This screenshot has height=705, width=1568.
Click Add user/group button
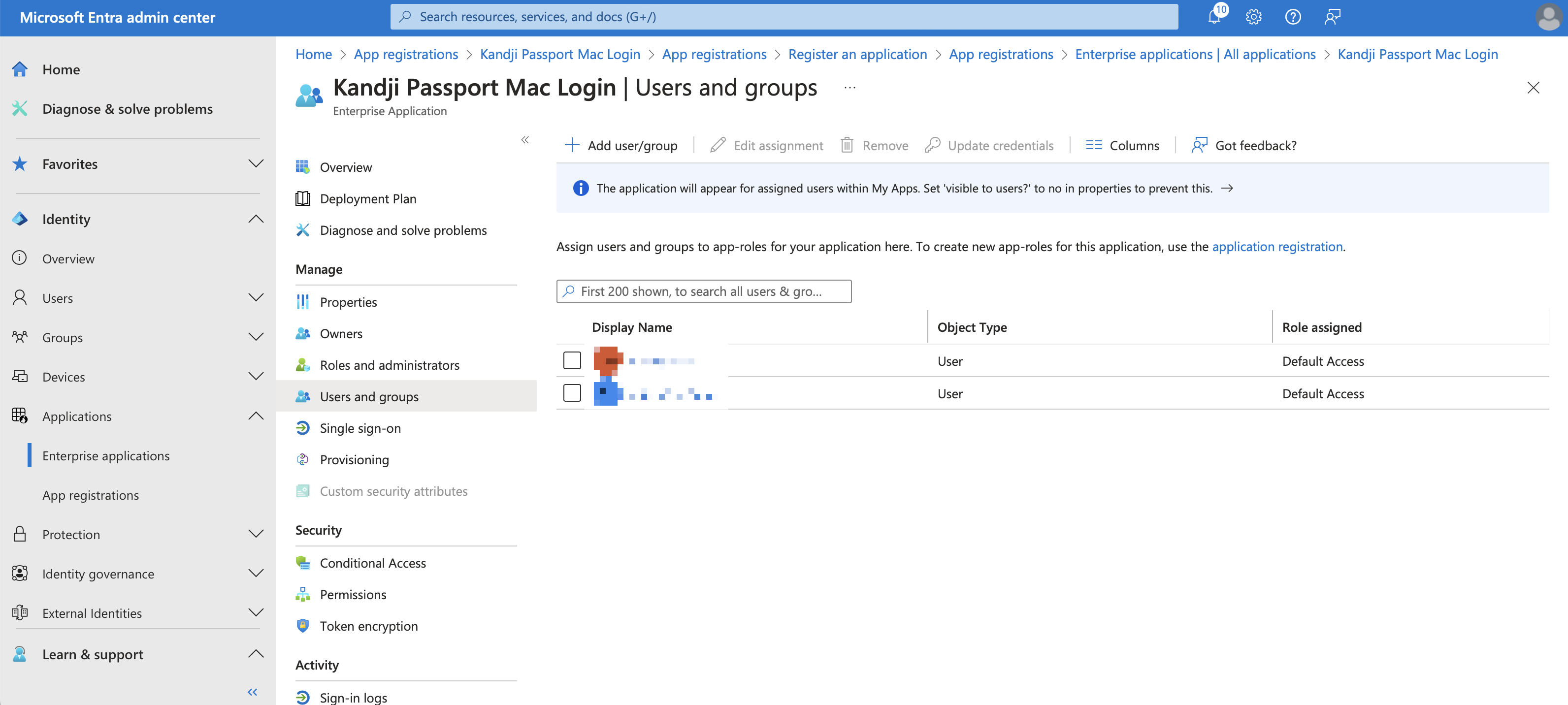[x=621, y=145]
